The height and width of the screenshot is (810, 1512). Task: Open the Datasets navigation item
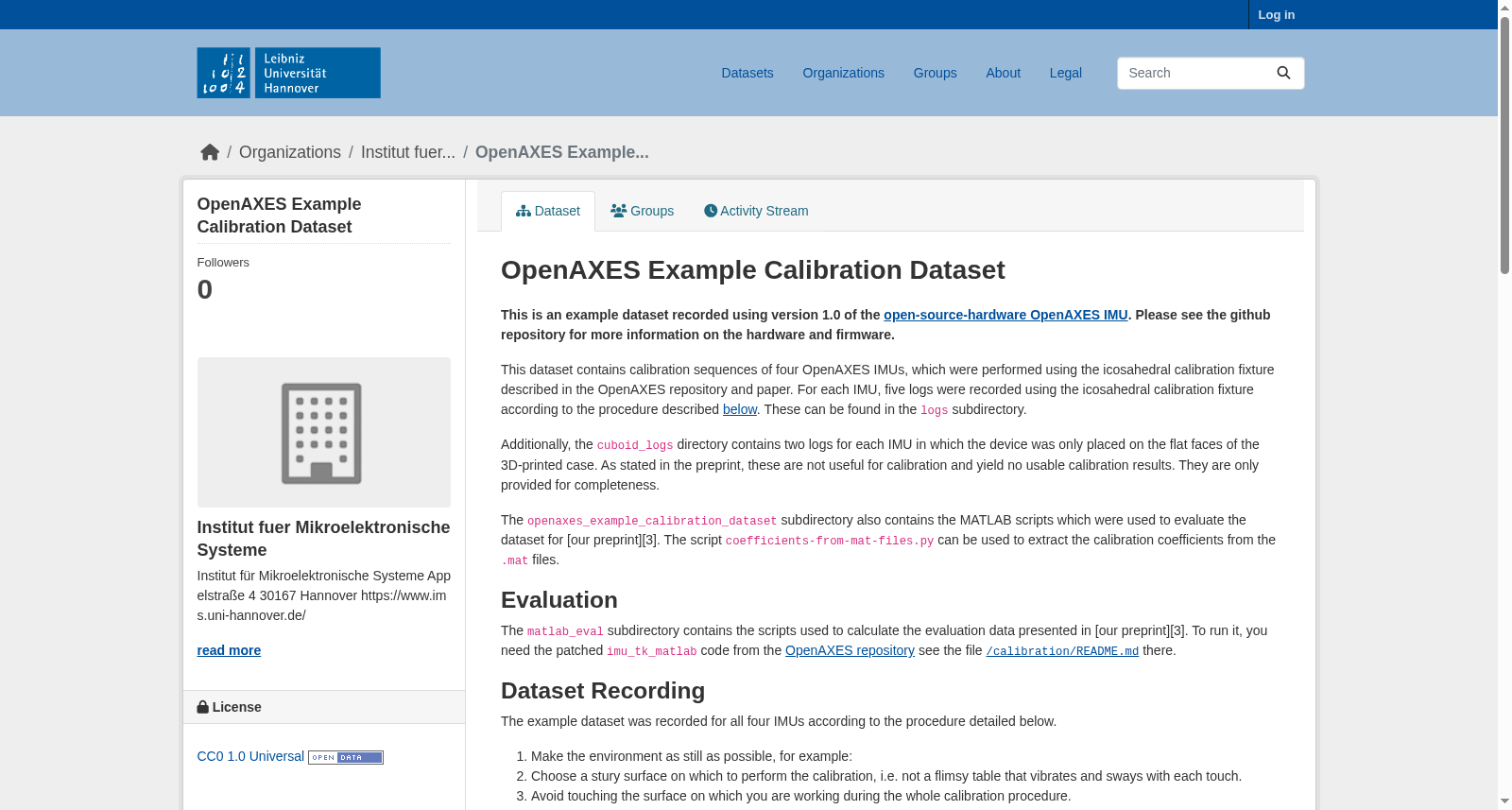point(747,73)
